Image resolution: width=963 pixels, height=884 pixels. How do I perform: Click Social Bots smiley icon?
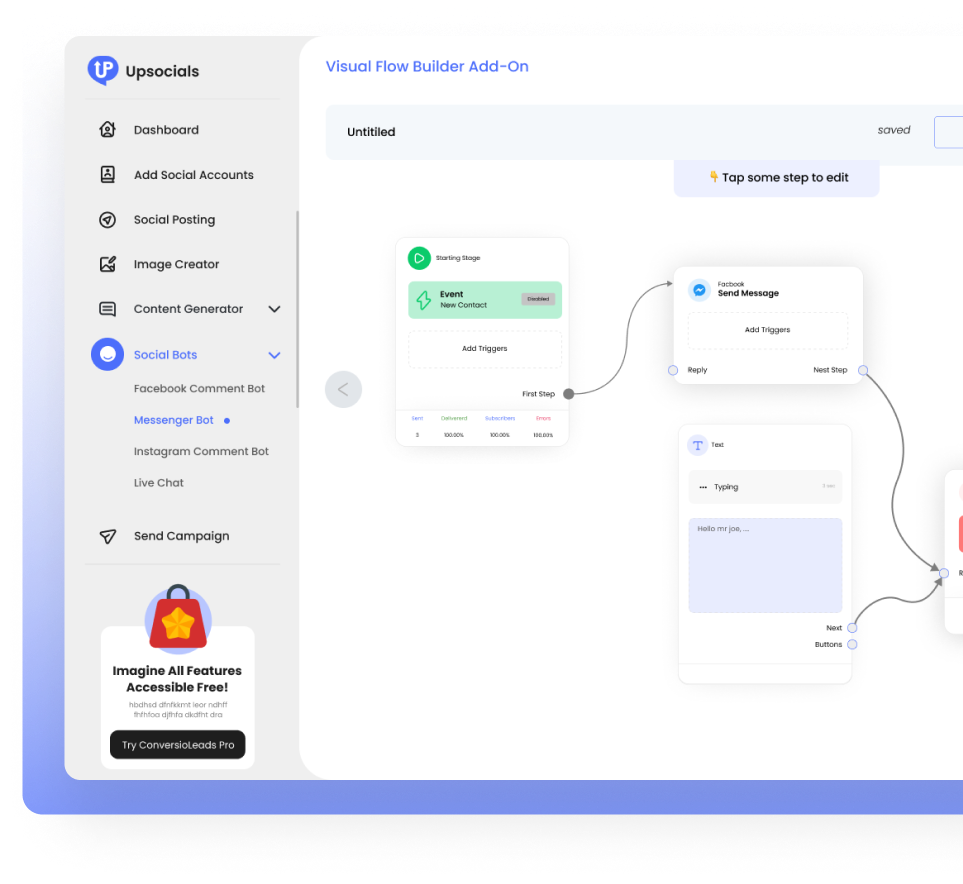pos(107,354)
